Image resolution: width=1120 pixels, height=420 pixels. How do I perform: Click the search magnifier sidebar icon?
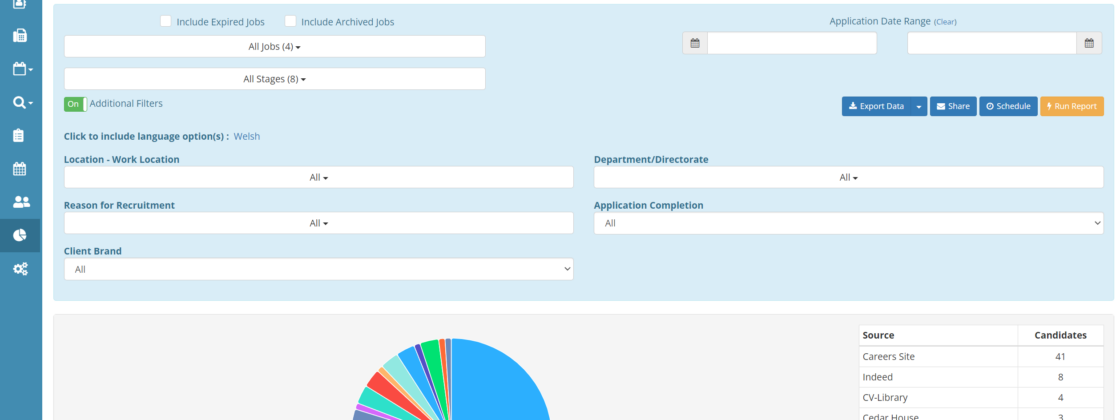20,102
